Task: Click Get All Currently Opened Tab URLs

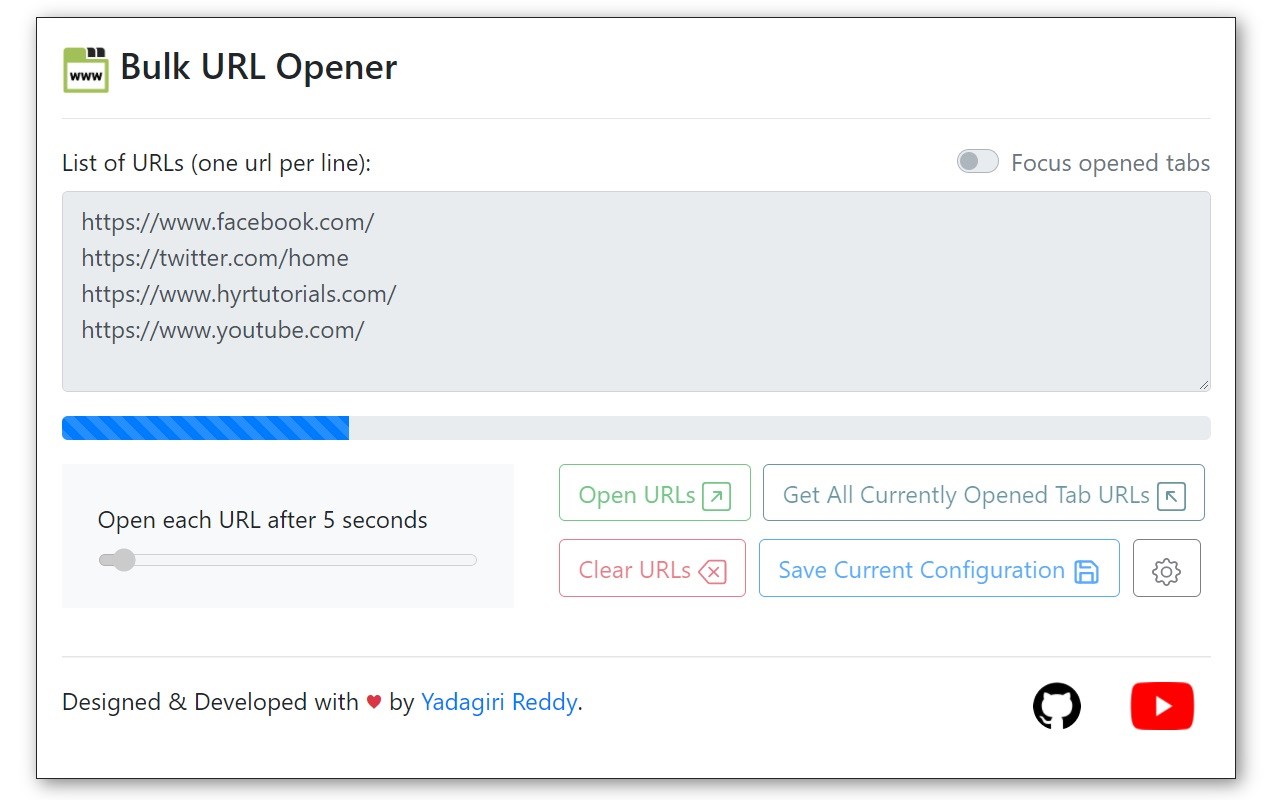Action: tap(984, 493)
